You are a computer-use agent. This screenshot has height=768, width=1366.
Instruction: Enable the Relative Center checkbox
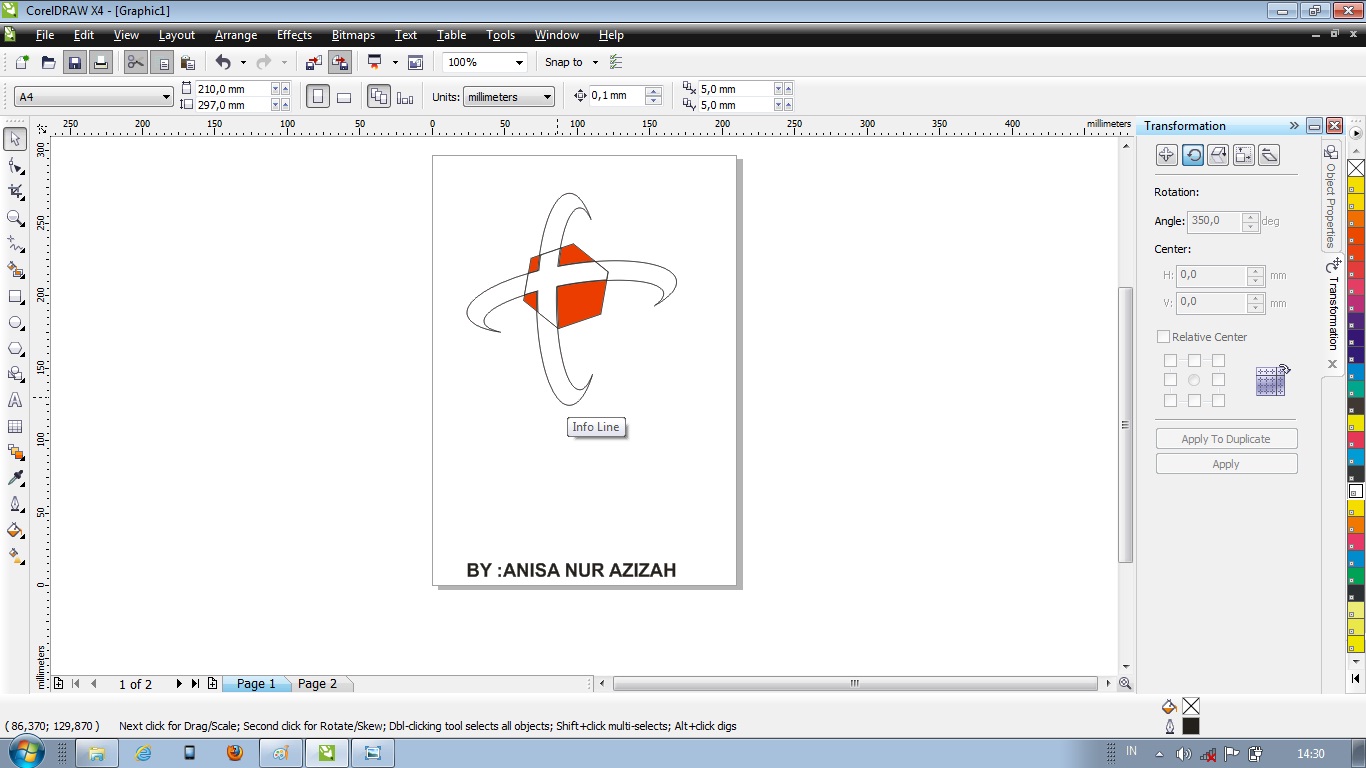(1163, 337)
